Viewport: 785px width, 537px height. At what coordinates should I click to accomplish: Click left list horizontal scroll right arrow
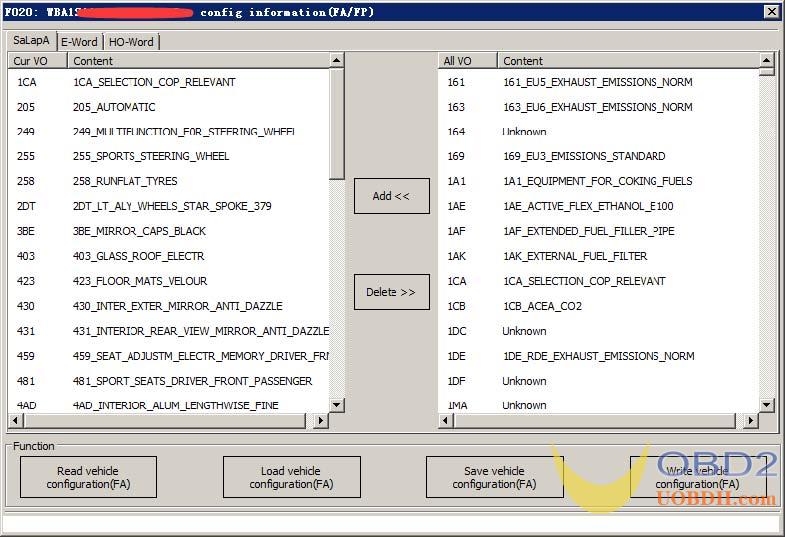pos(321,421)
